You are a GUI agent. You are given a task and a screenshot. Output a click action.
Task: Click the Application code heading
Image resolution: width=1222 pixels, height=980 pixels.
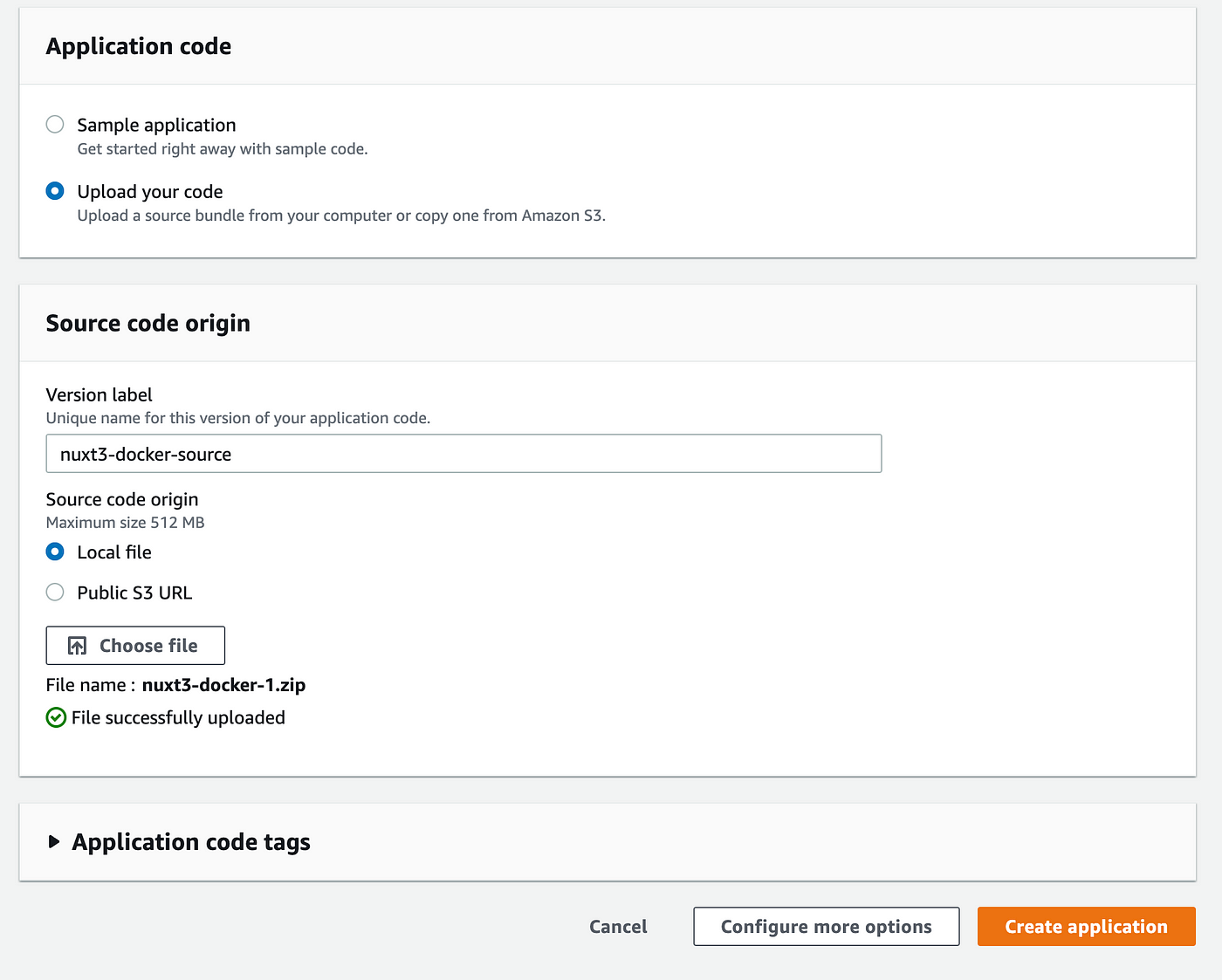coord(139,46)
